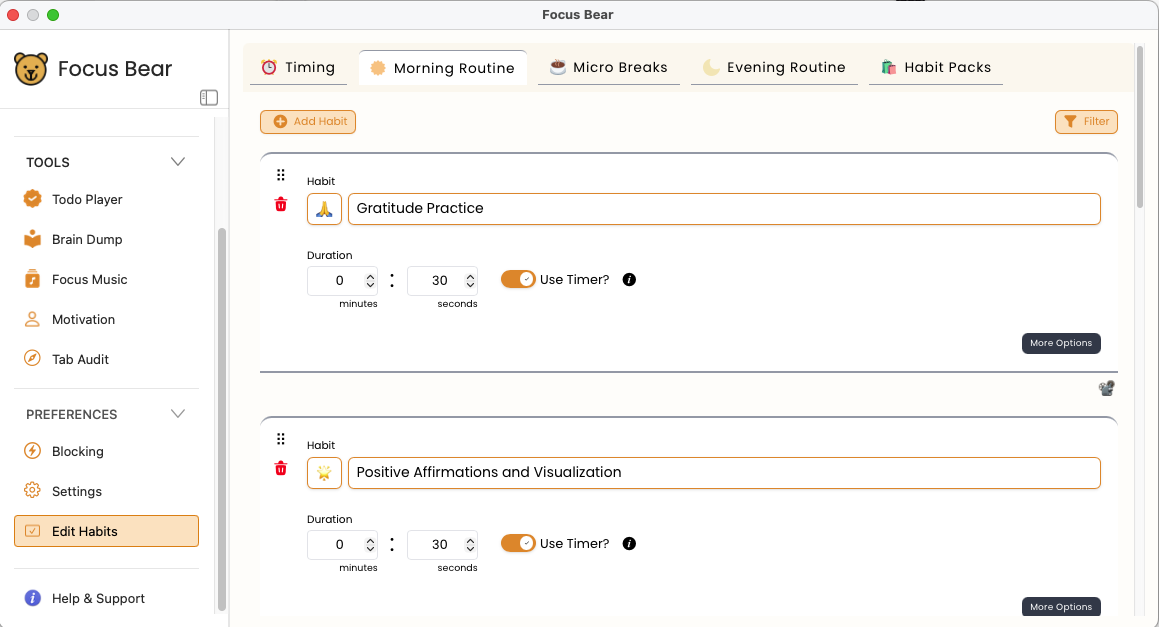
Task: Delete the Gratitude Practice habit
Action: pyautogui.click(x=281, y=205)
